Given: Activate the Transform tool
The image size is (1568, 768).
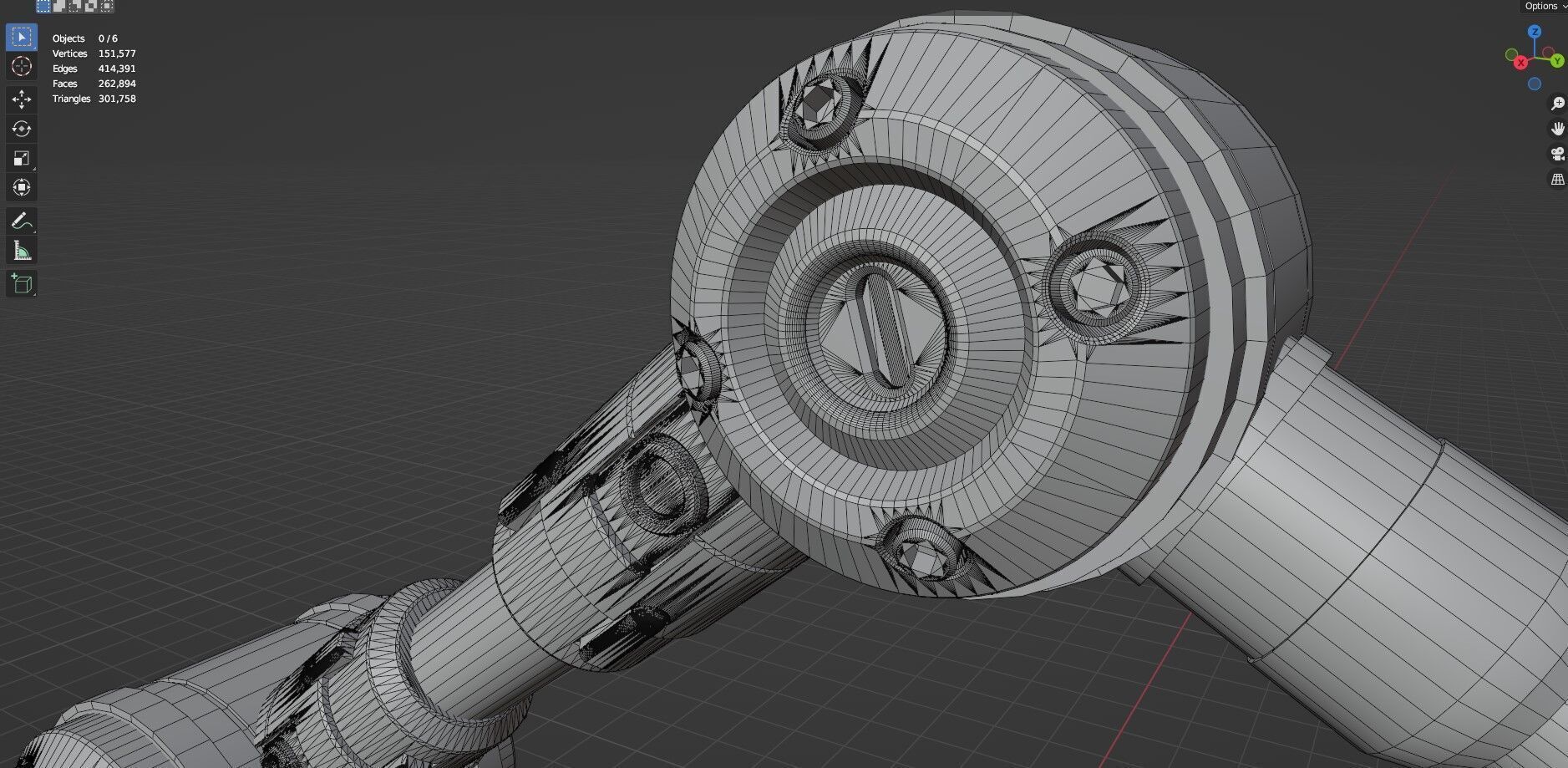Looking at the screenshot, I should 22,187.
